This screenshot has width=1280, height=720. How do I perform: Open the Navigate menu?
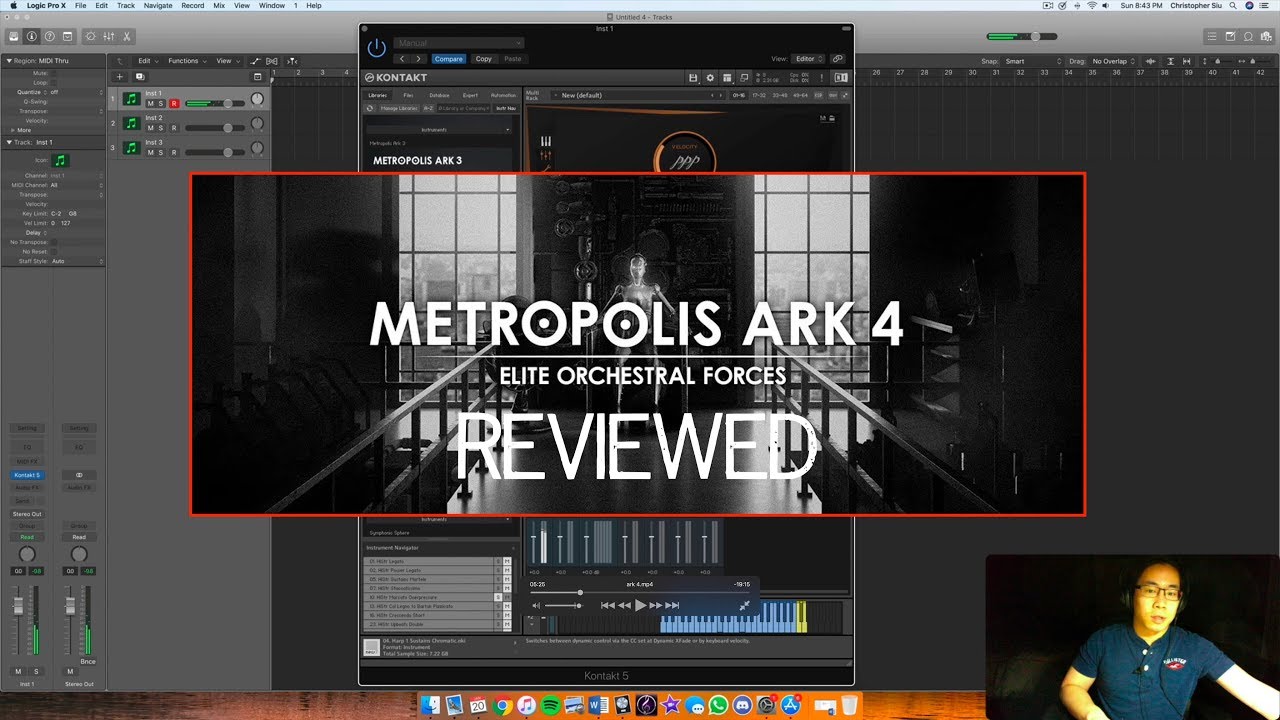[158, 5]
